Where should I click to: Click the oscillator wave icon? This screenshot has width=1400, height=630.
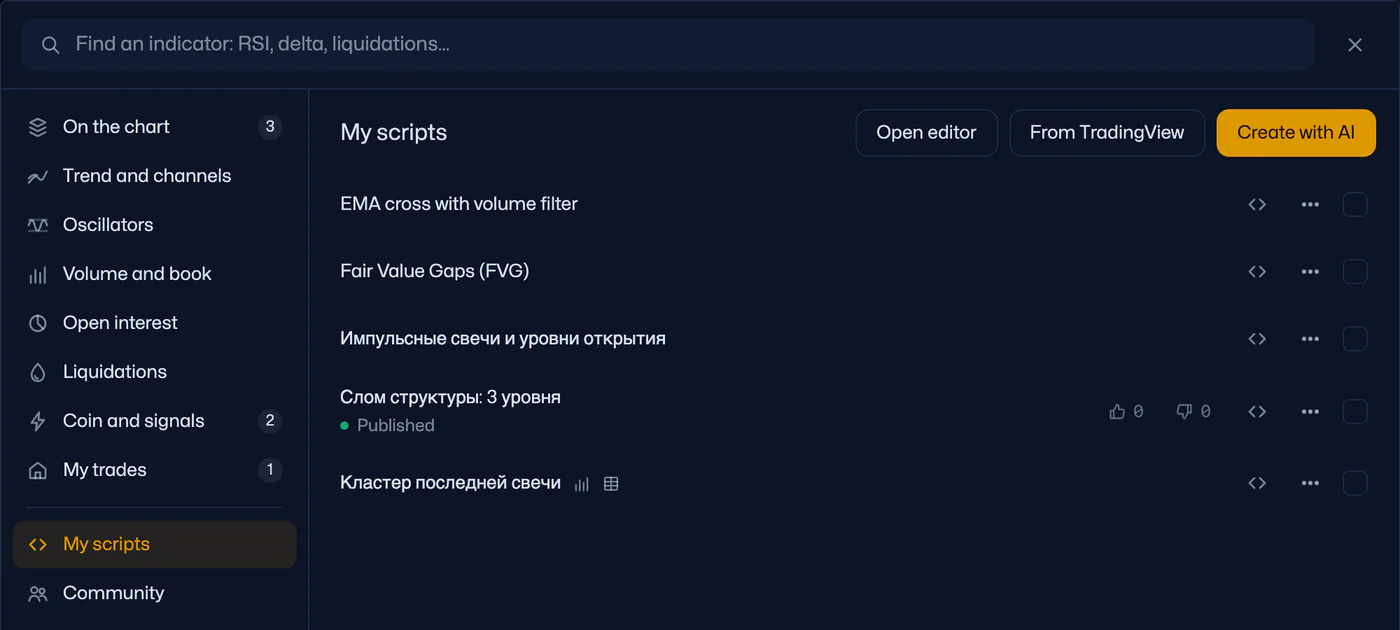[x=38, y=225]
